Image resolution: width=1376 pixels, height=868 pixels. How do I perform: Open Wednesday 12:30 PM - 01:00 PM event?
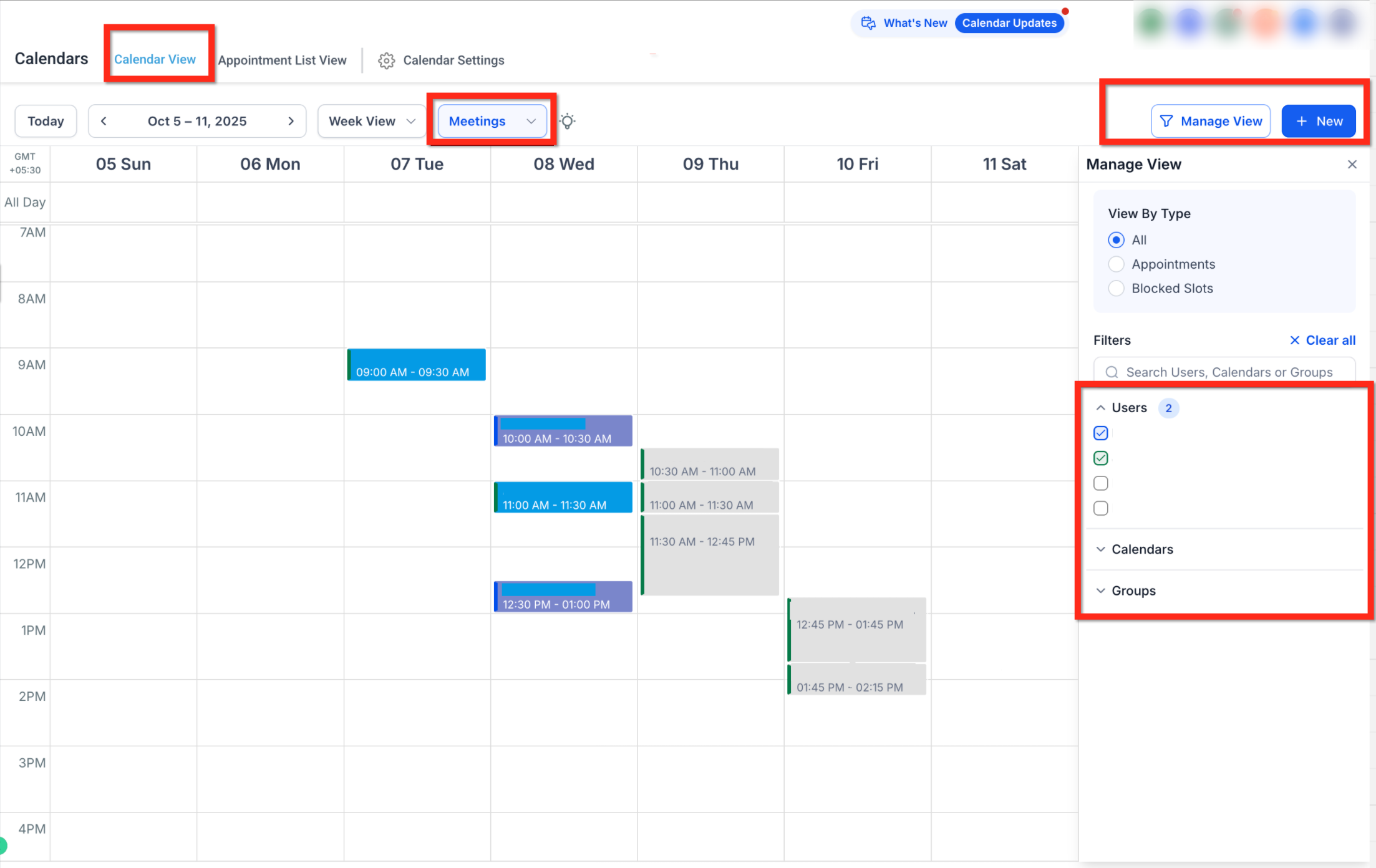[563, 597]
